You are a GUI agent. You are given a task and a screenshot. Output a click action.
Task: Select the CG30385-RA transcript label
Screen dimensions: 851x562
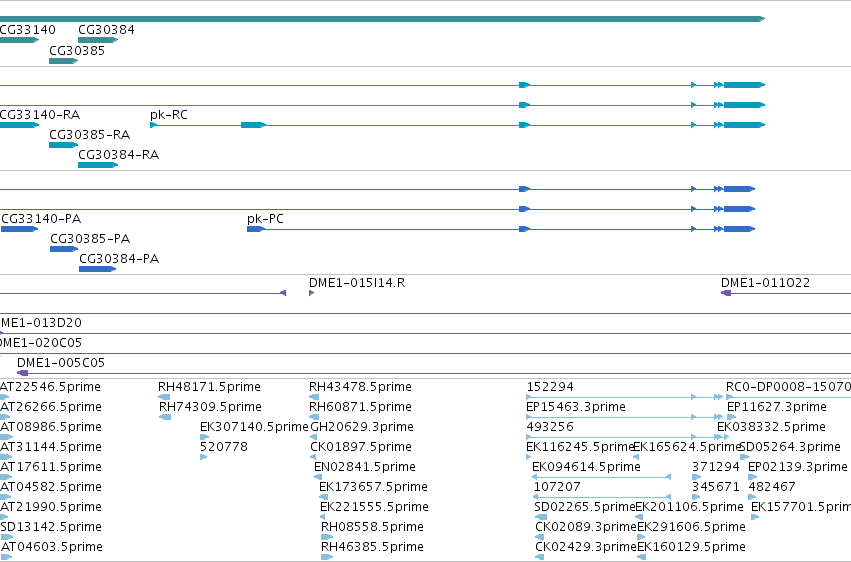tap(90, 135)
